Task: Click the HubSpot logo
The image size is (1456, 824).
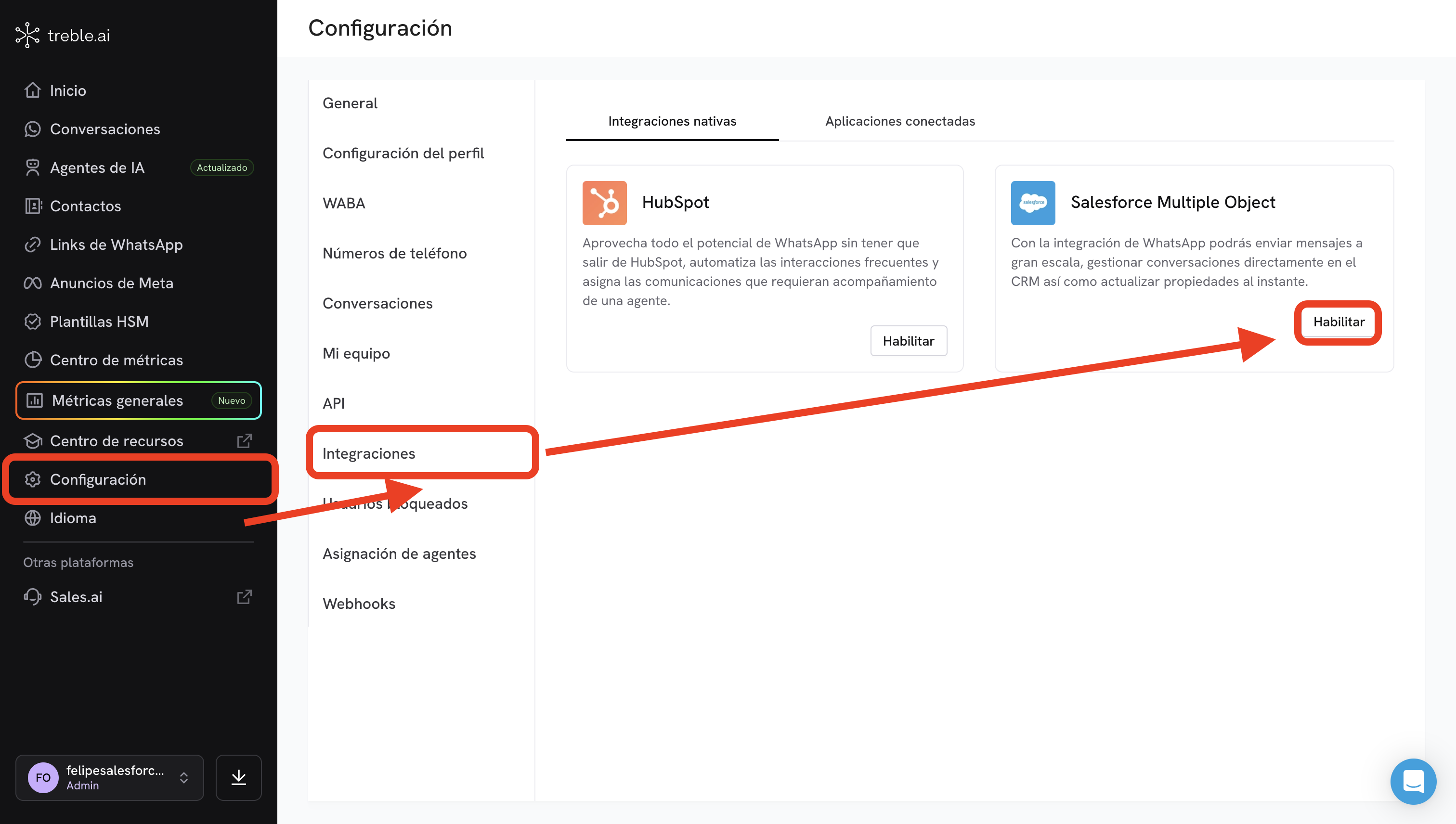Action: pos(604,203)
